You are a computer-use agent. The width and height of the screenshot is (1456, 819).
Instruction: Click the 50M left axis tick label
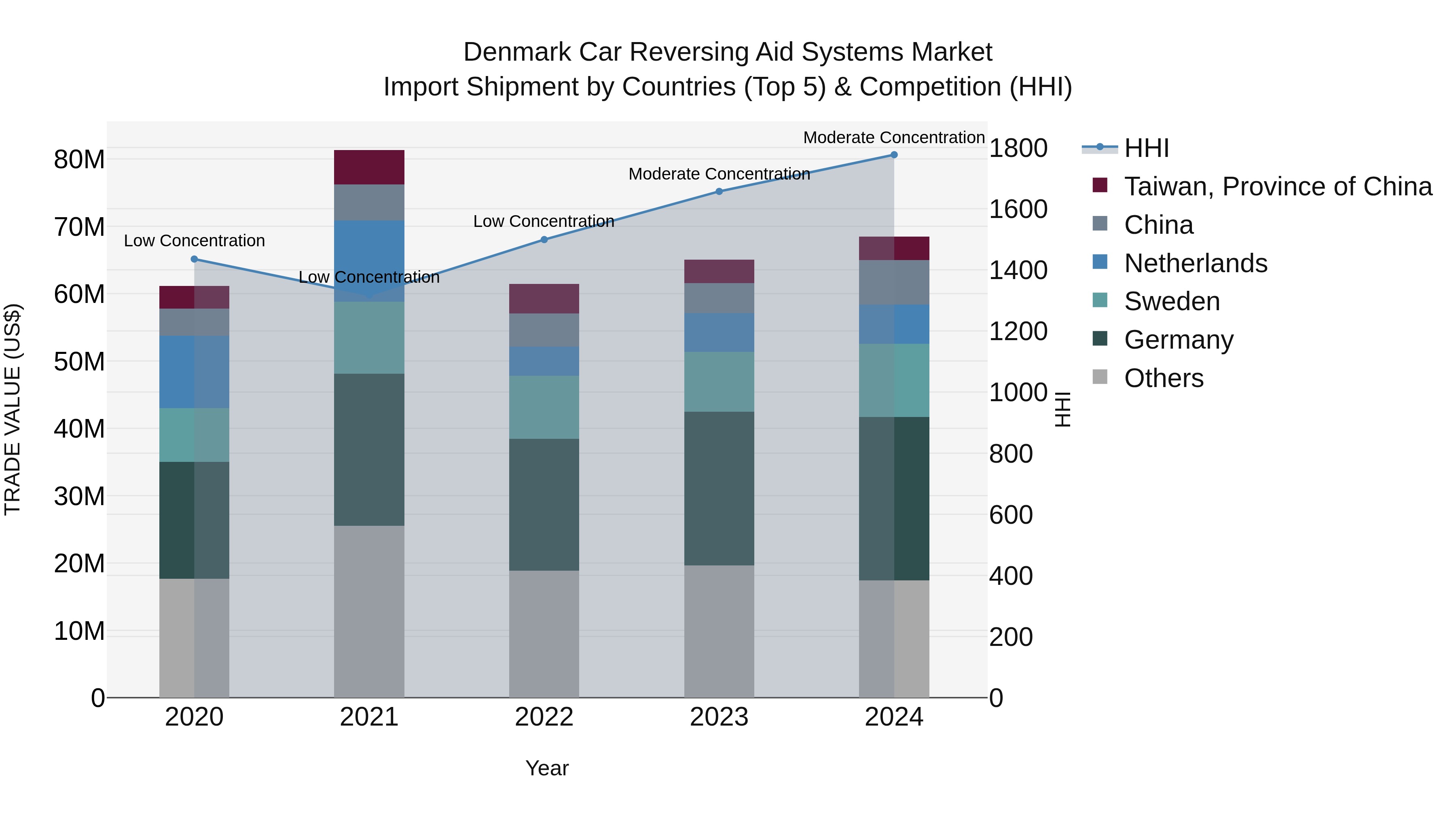79,362
